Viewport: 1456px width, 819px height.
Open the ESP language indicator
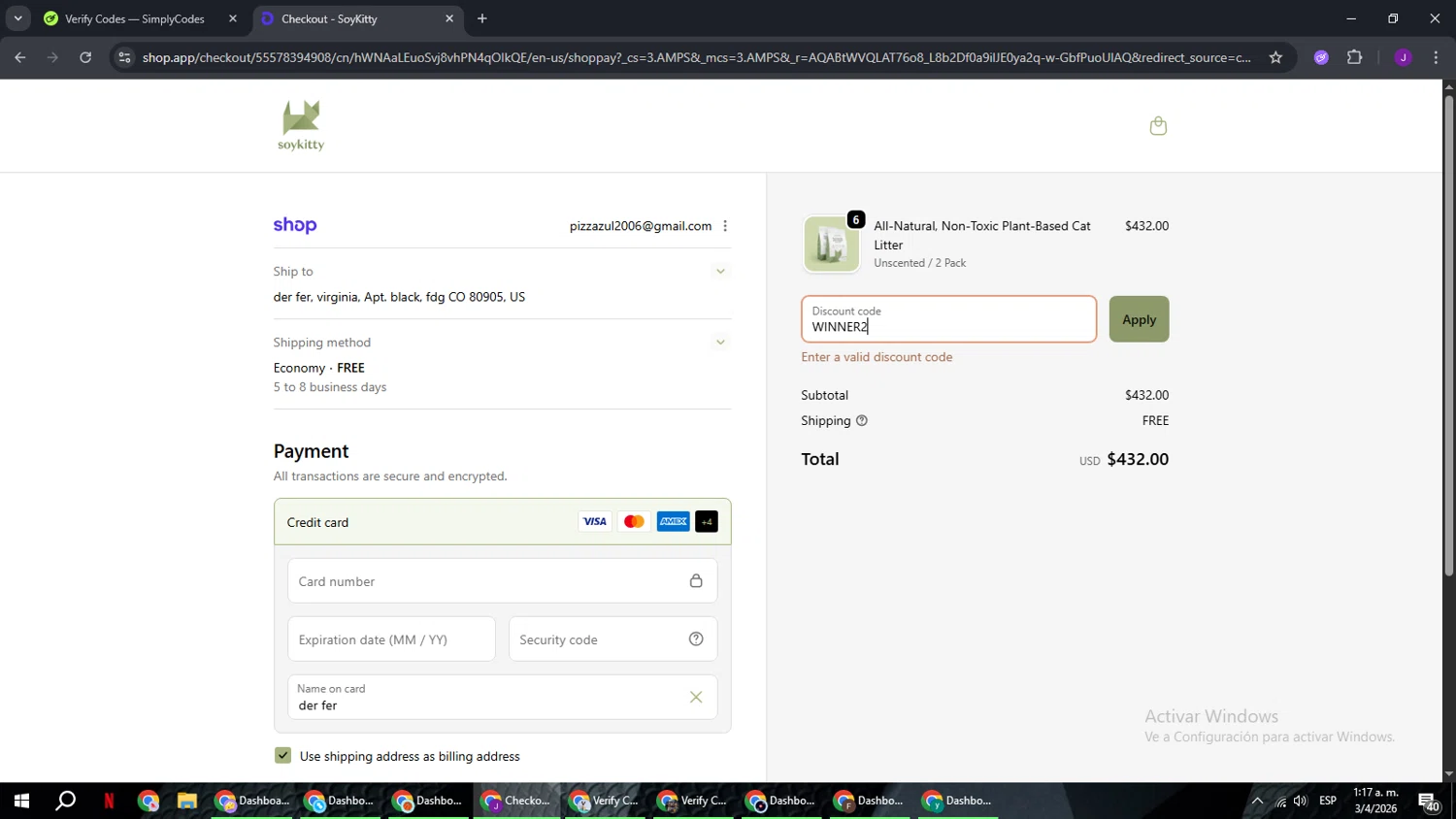[x=1328, y=801]
